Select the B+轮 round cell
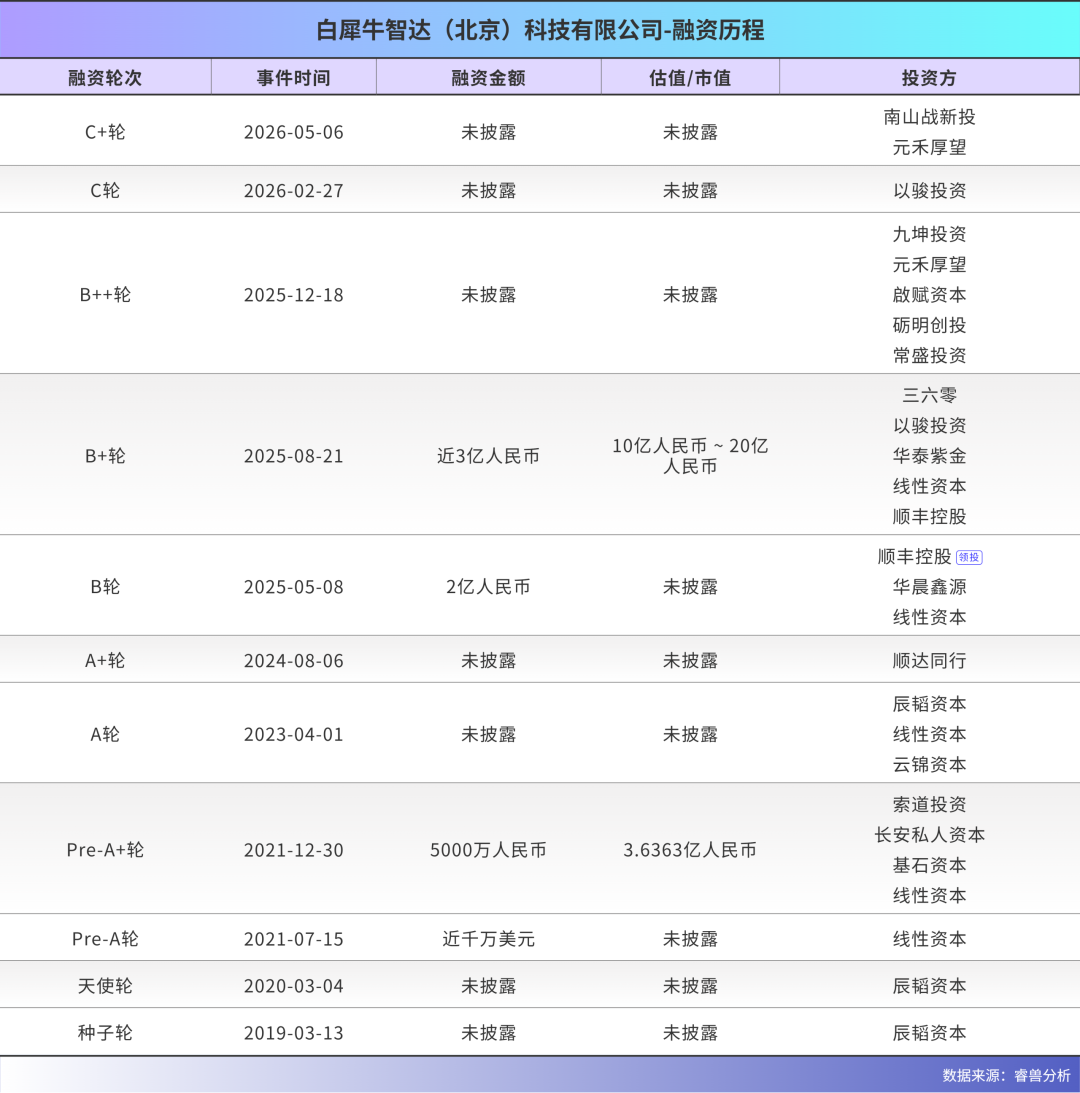Viewport: 1080px width, 1093px height. (x=105, y=456)
